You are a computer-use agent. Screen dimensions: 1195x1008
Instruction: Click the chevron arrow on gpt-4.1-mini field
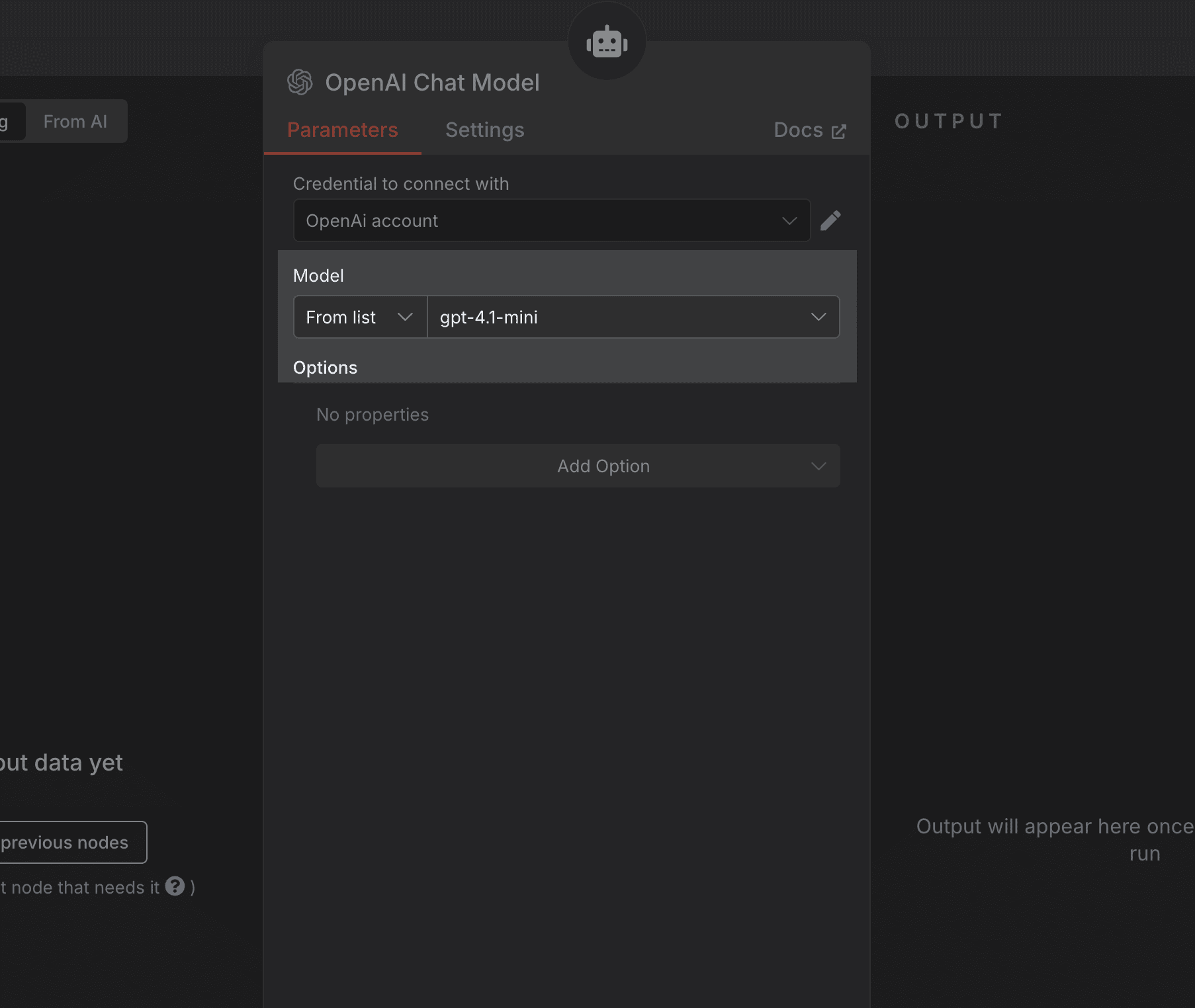point(818,317)
